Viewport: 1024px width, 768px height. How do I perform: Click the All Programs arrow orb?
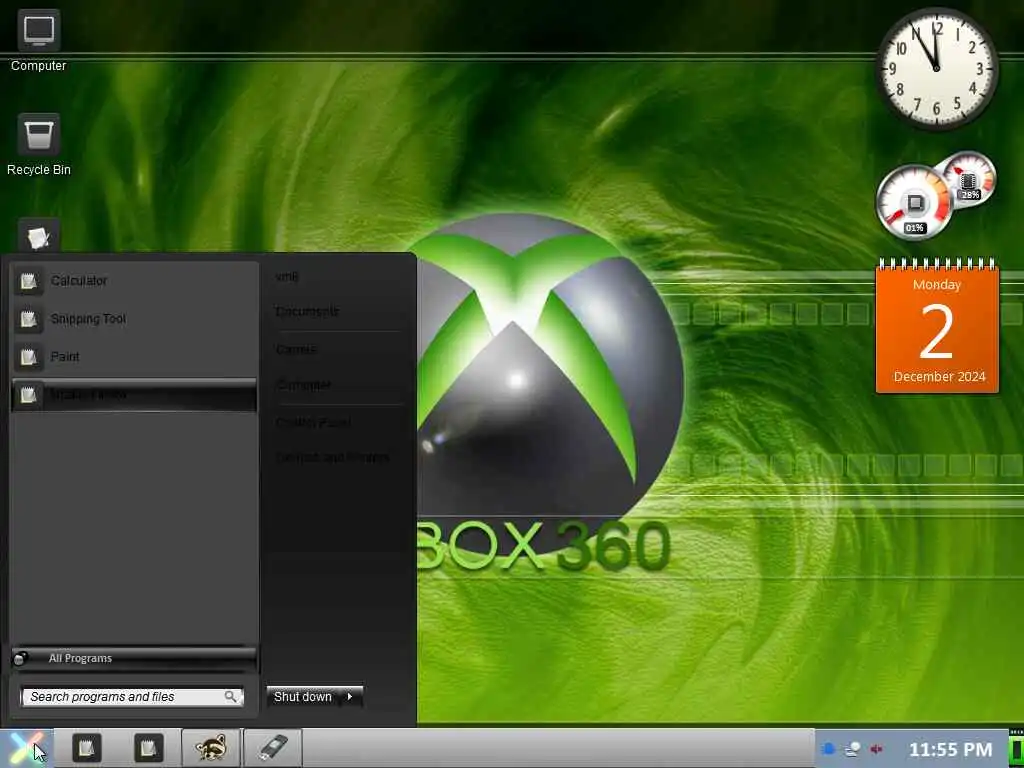click(20, 658)
